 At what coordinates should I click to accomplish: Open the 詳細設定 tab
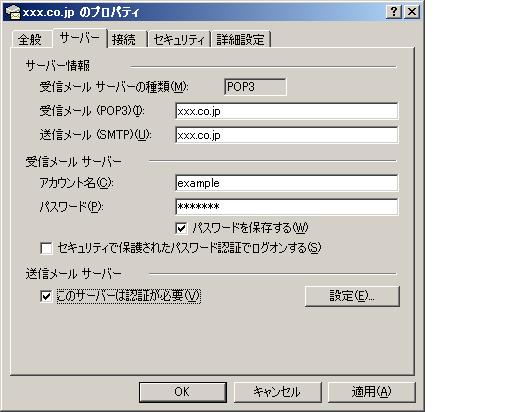pyautogui.click(x=240, y=40)
